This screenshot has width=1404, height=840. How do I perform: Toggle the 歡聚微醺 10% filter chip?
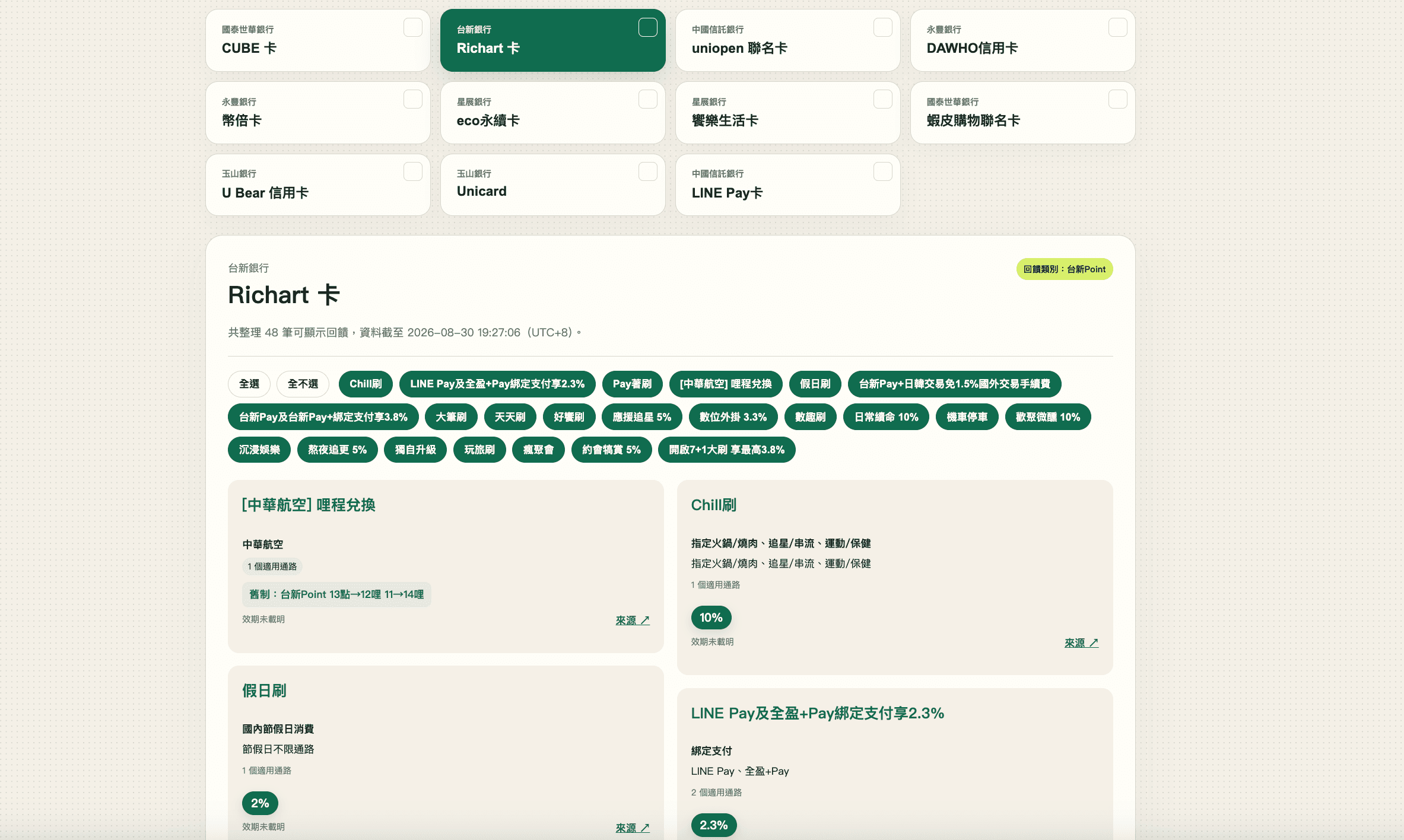tap(1048, 417)
